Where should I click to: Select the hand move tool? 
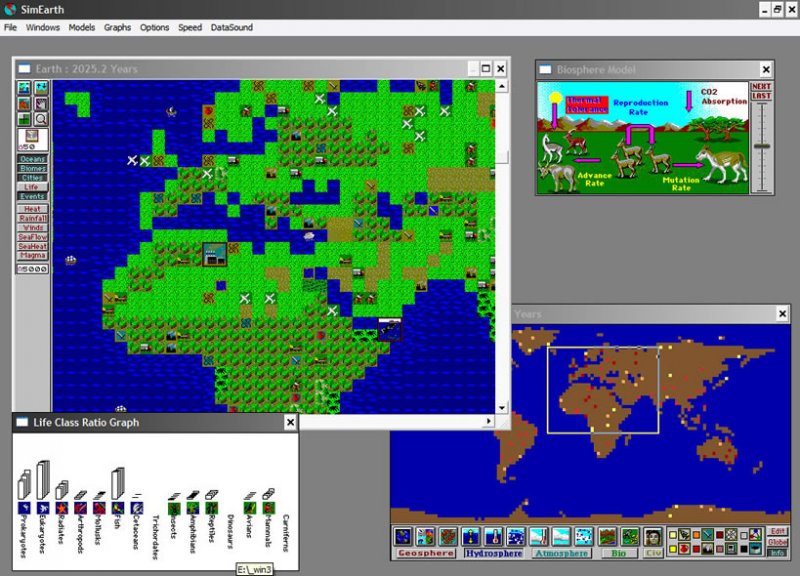pos(41,104)
